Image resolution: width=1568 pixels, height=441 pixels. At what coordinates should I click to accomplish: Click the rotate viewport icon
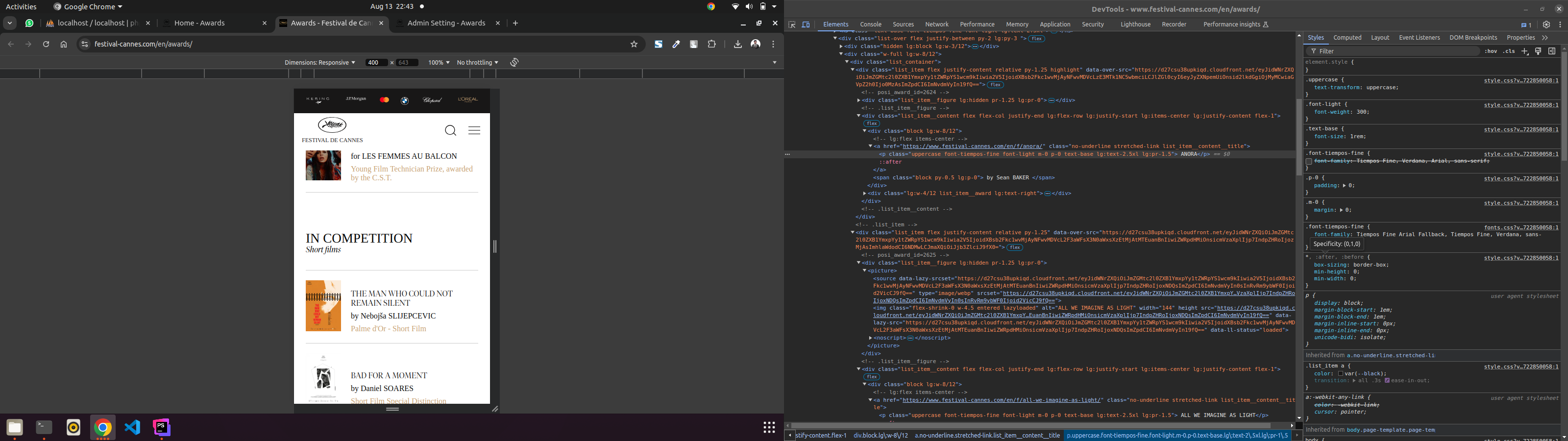(514, 63)
